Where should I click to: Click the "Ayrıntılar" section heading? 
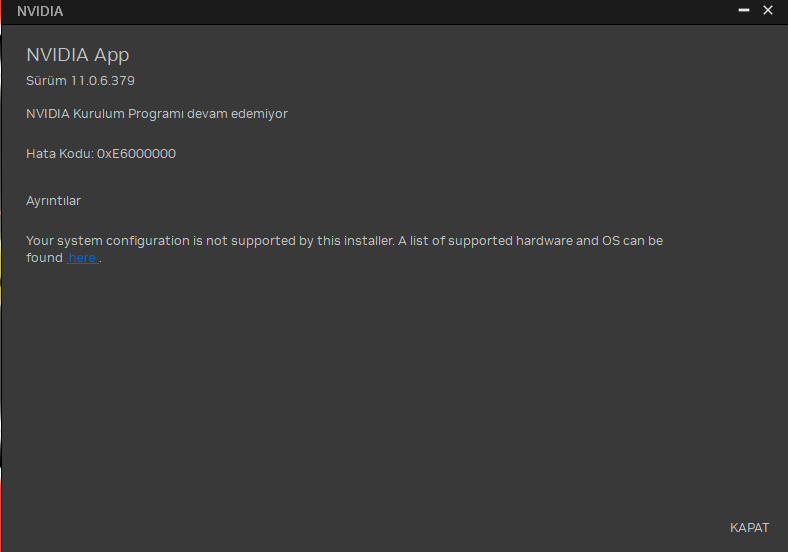[53, 201]
